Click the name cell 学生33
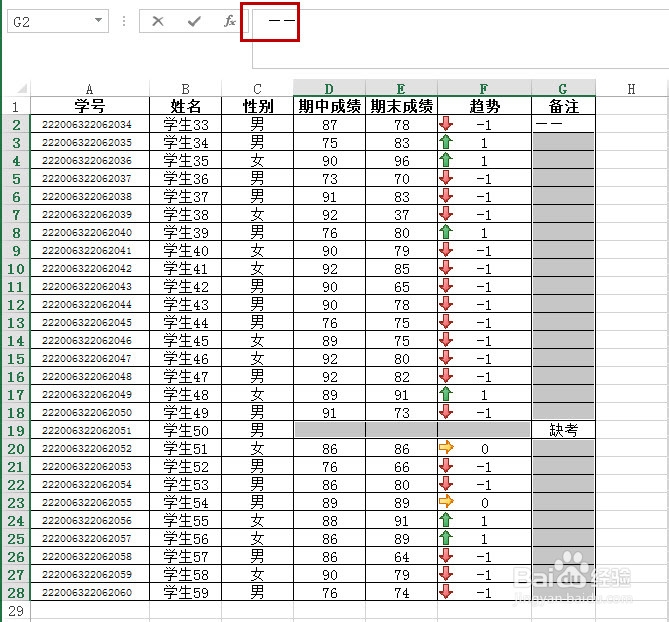 [x=185, y=125]
